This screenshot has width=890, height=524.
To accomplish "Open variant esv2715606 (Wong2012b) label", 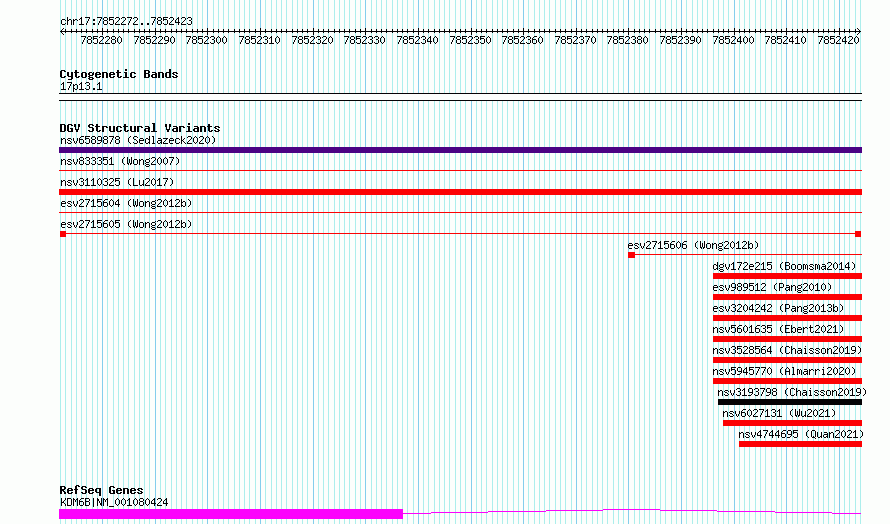I will click(693, 245).
